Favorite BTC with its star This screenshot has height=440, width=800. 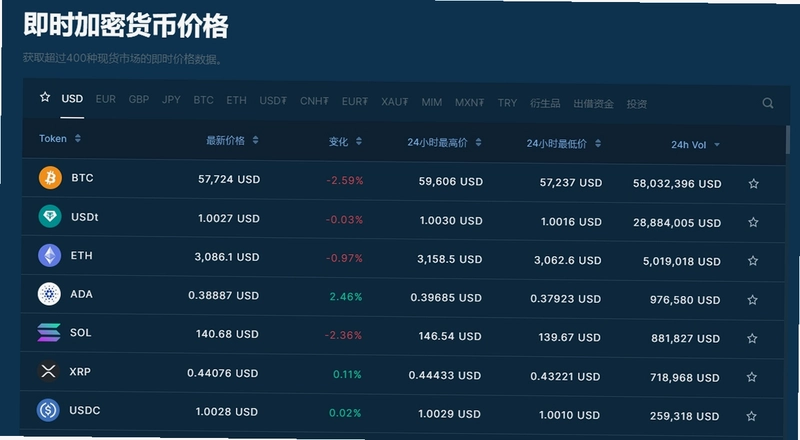(x=754, y=184)
